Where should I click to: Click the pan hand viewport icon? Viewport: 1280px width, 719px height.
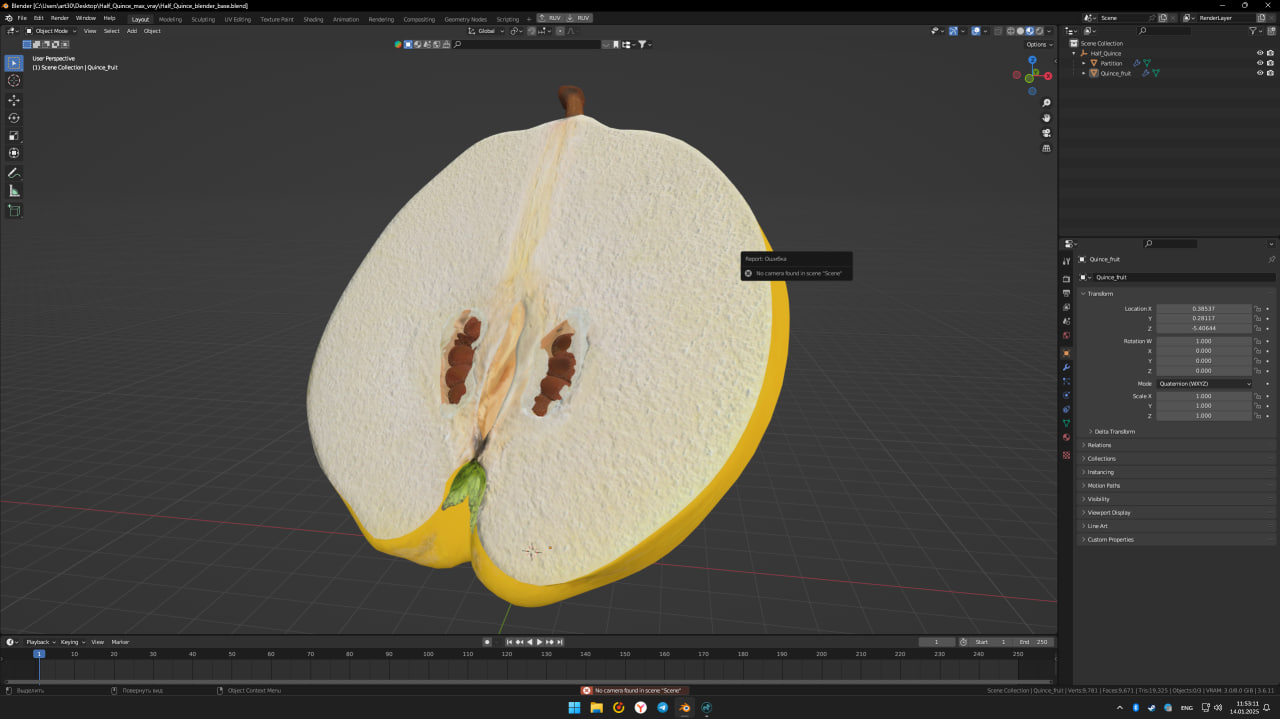pos(1046,118)
